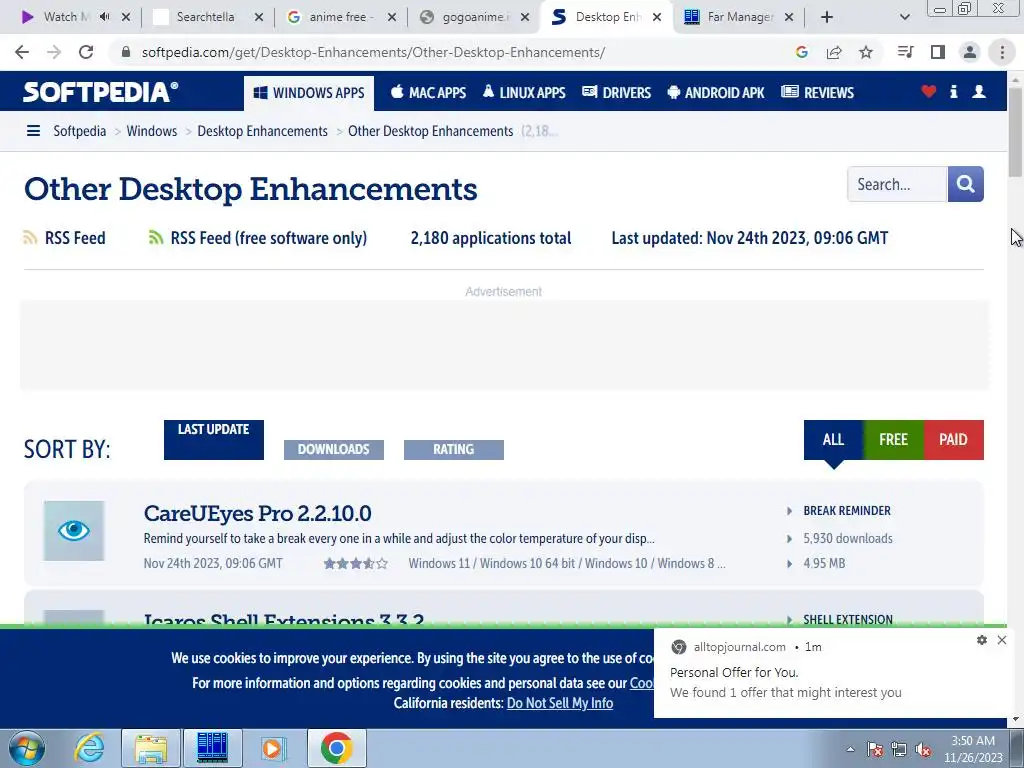This screenshot has width=1024, height=768.
Task: Open the Windows Start button
Action: coord(26,748)
